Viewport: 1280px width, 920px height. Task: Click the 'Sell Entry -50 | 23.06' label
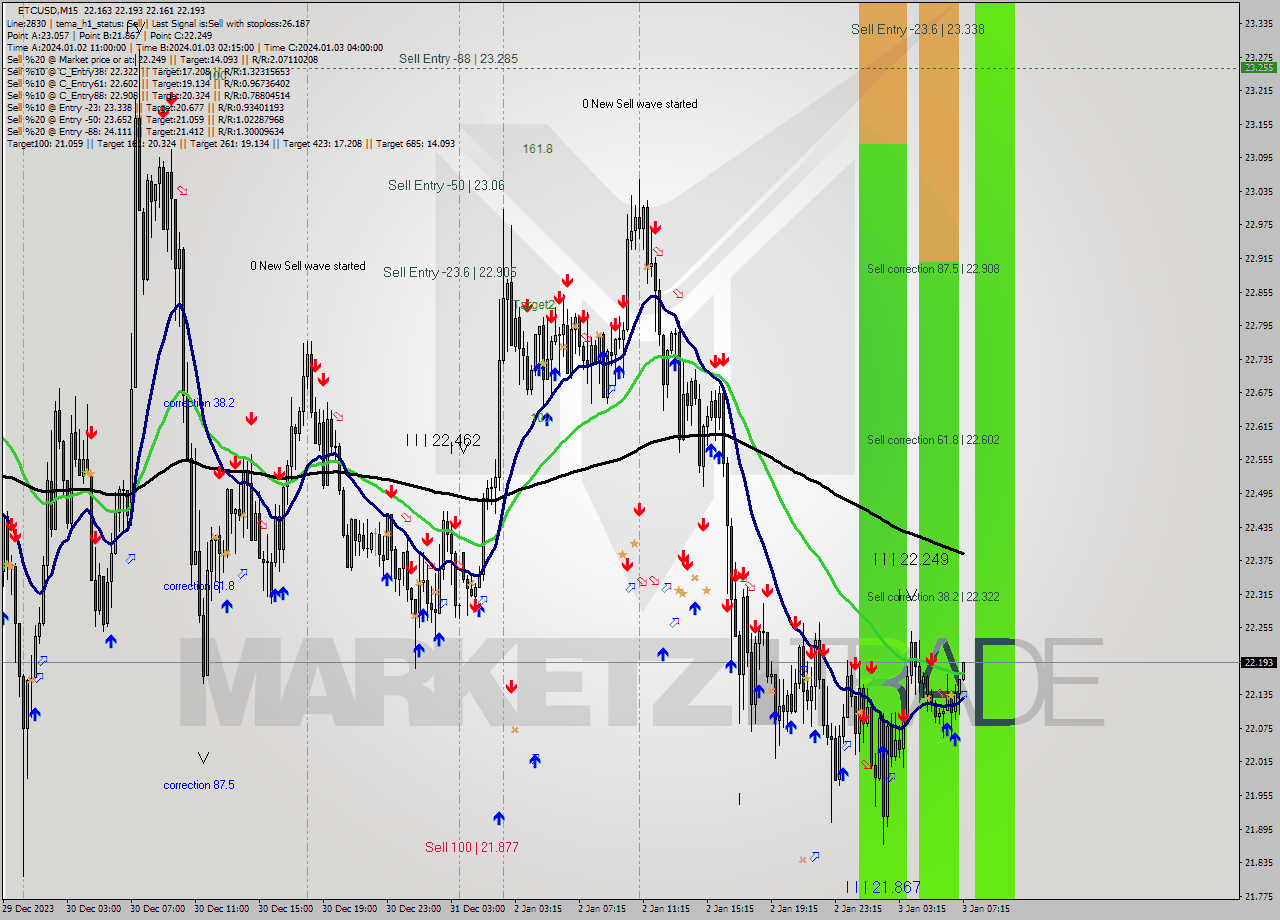(446, 185)
